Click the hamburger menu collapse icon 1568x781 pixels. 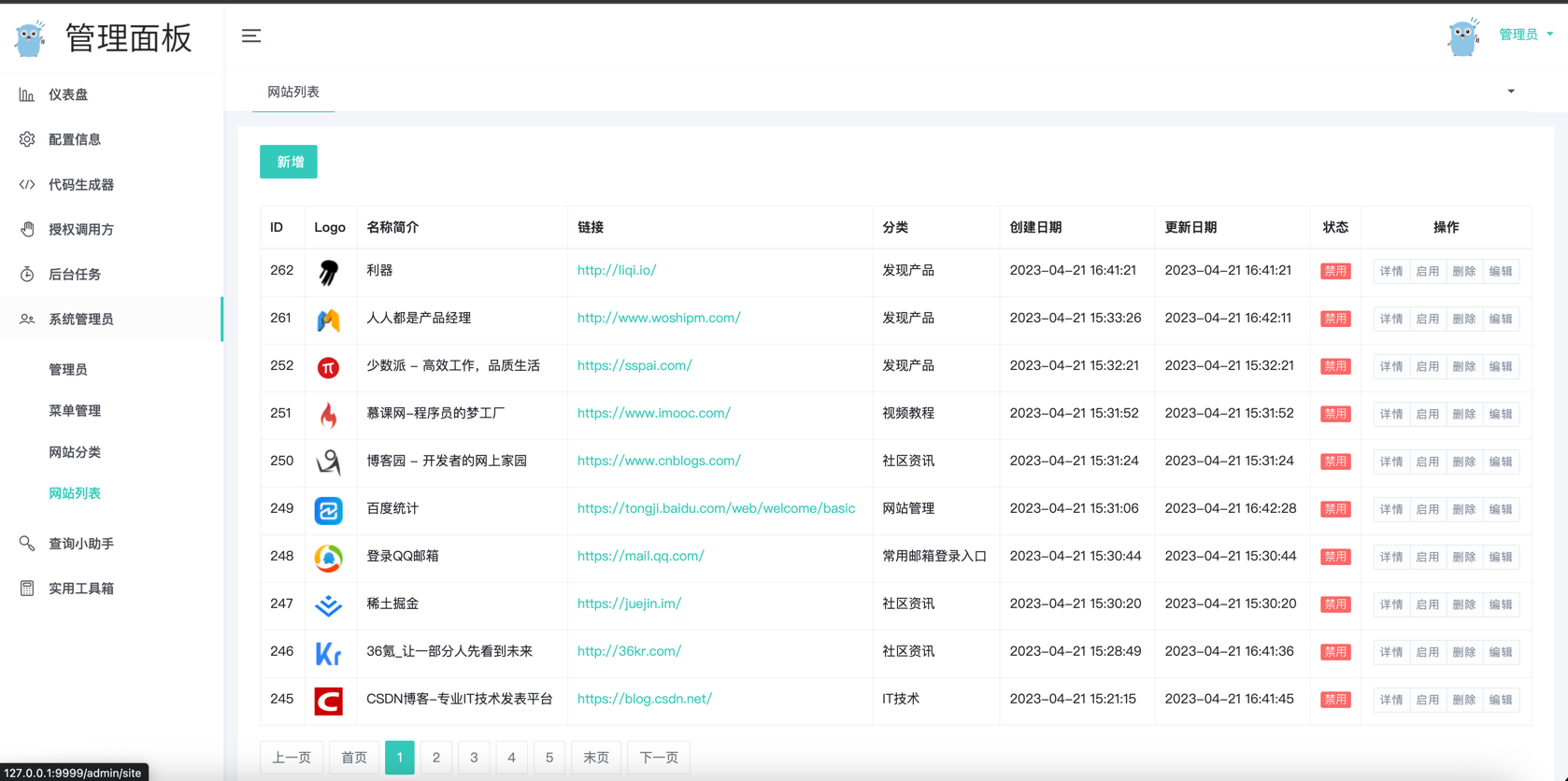click(x=251, y=36)
